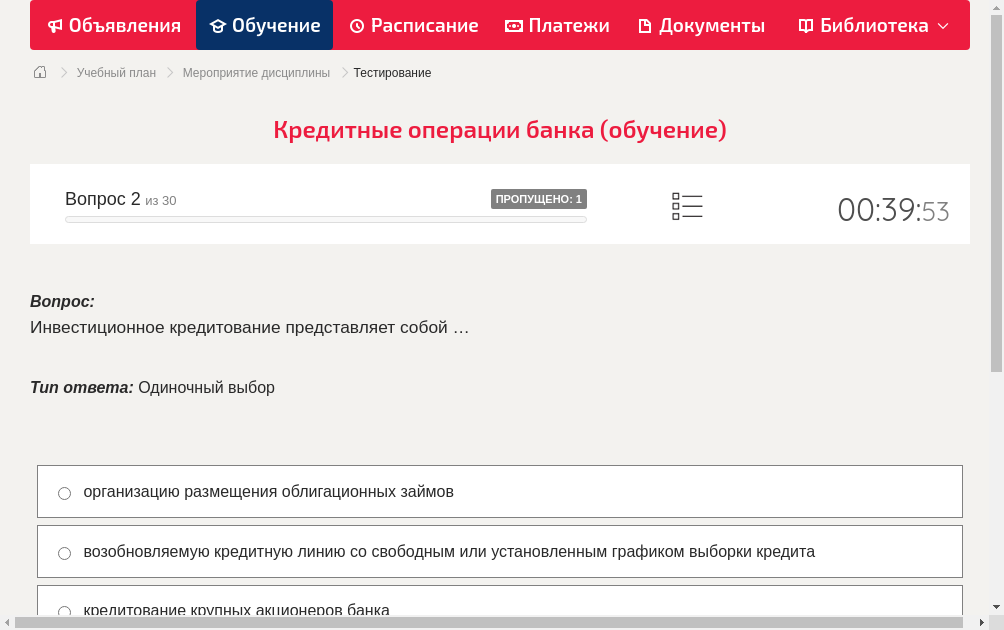Image resolution: width=1004 pixels, height=630 pixels.
Task: Select the graduation cap icon in Обучение
Action: pos(225,25)
